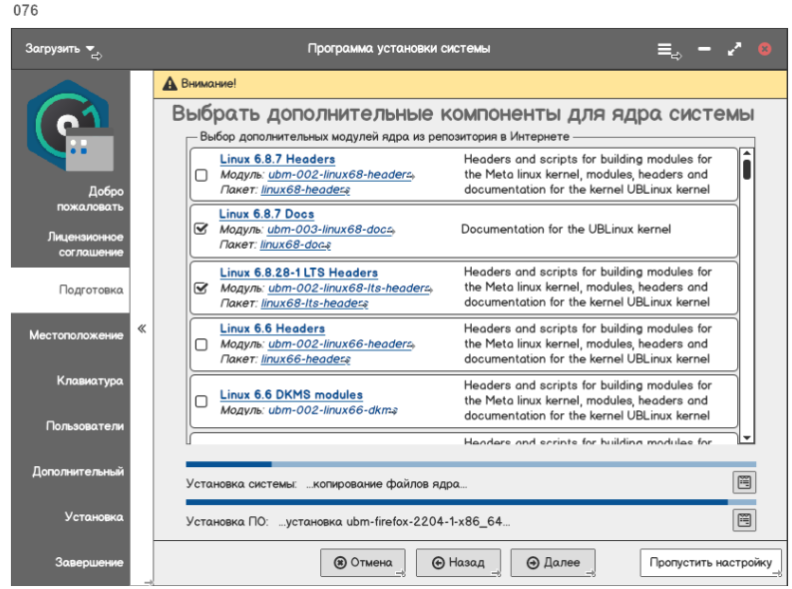Click the system installation log icon
Viewport: 792px width, 589px height.
tap(743, 483)
